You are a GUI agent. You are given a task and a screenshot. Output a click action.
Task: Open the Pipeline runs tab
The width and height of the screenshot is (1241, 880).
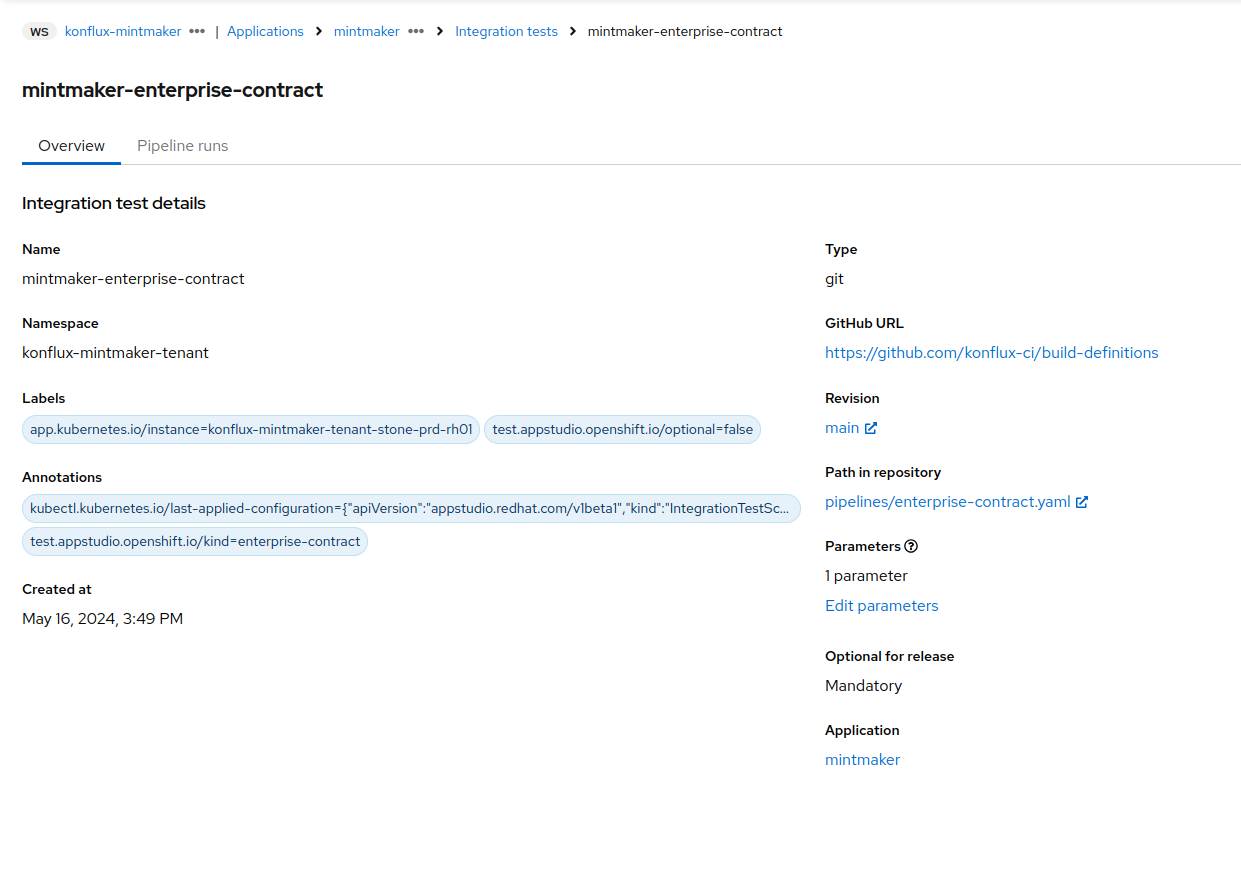click(x=183, y=146)
